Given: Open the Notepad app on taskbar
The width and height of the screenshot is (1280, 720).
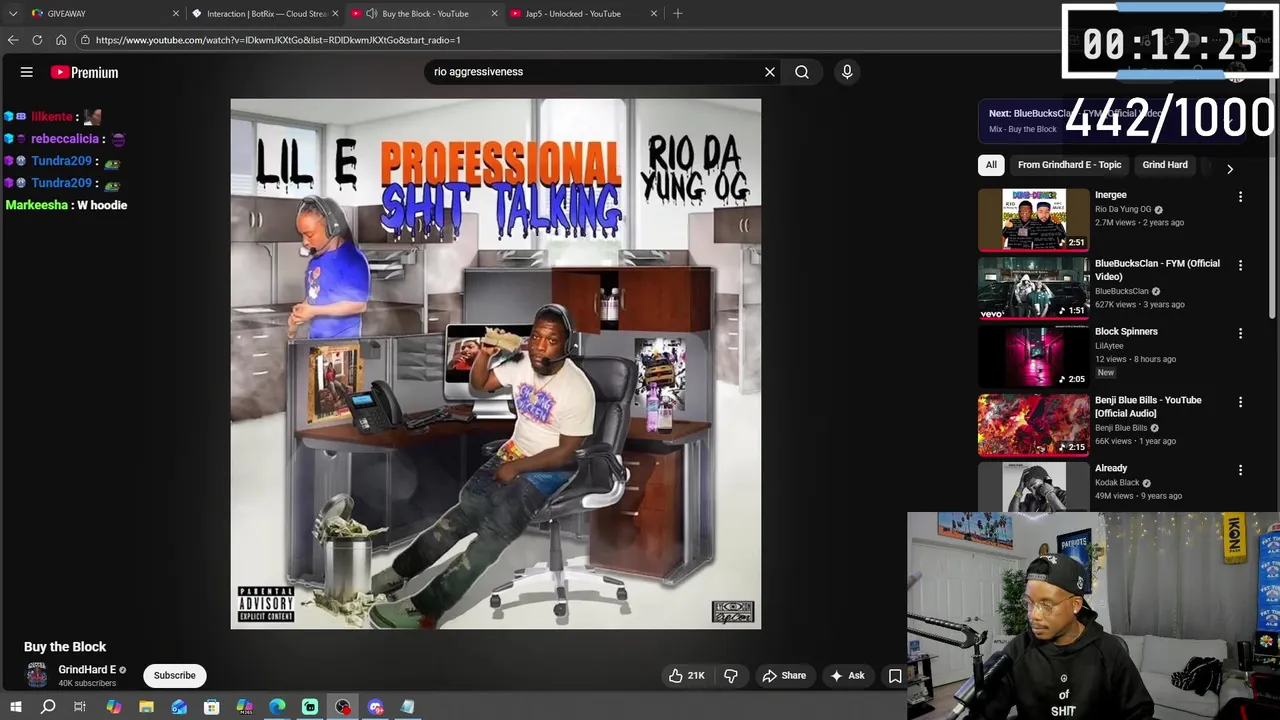Looking at the screenshot, I should pyautogui.click(x=408, y=707).
